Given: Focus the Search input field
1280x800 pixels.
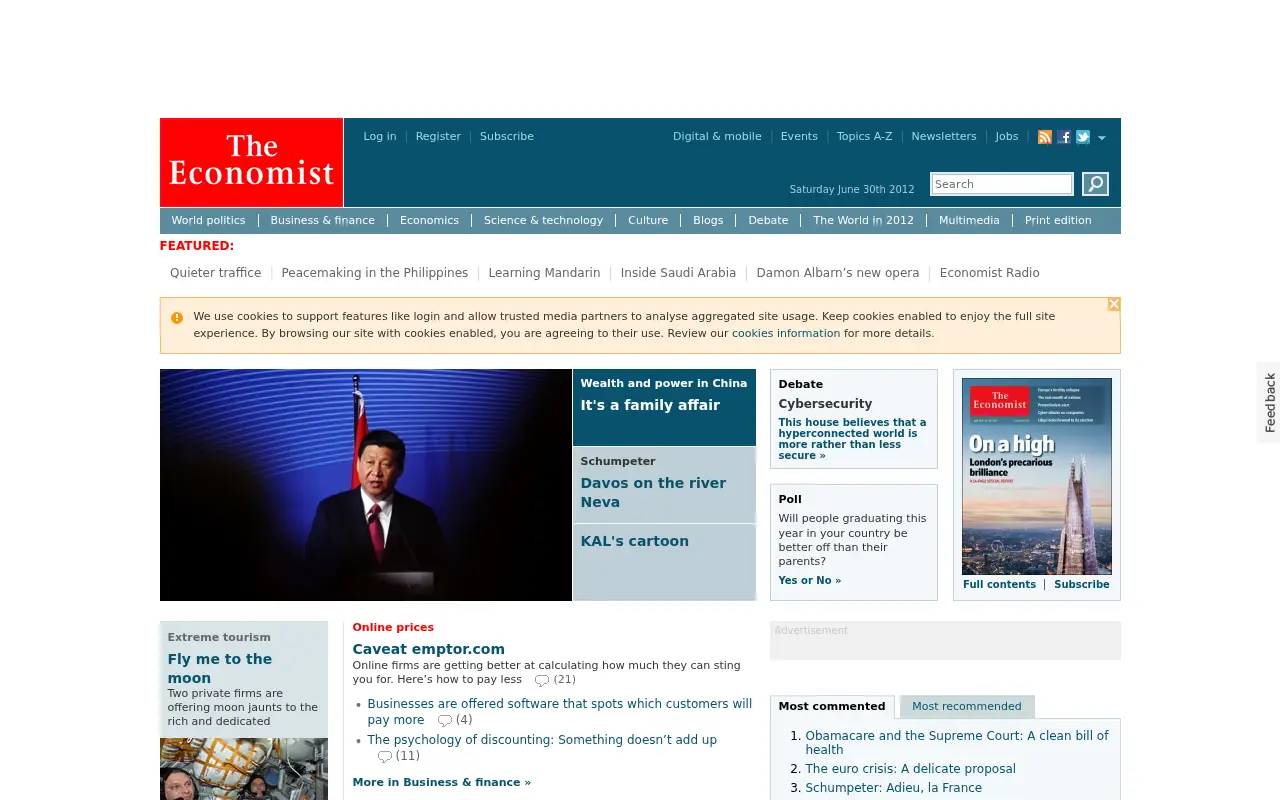Looking at the screenshot, I should [1001, 184].
